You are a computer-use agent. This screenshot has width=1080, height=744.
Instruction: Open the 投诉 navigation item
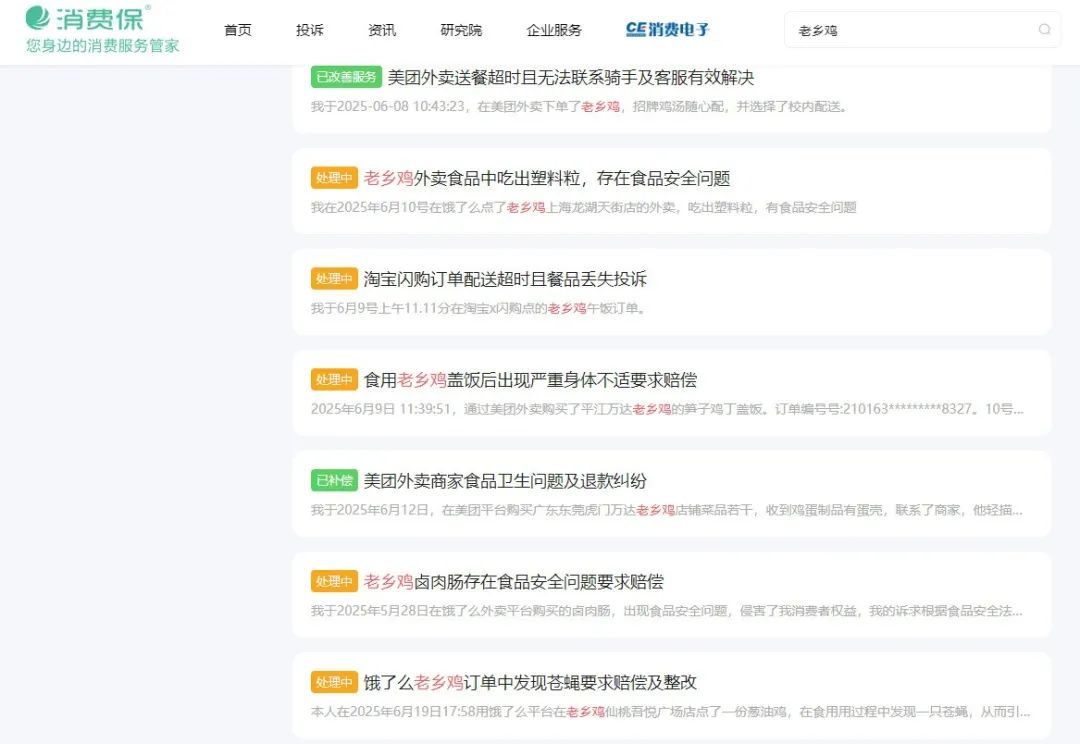click(309, 30)
